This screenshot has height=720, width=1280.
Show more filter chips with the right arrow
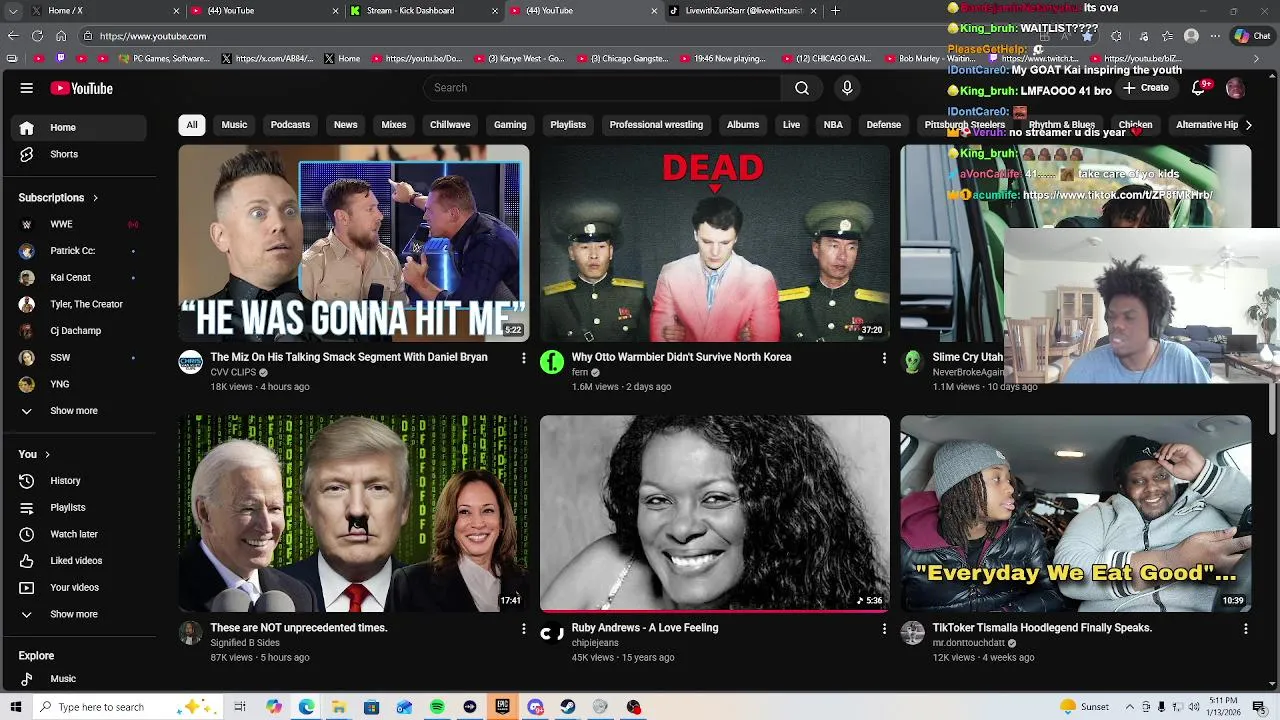(1247, 125)
